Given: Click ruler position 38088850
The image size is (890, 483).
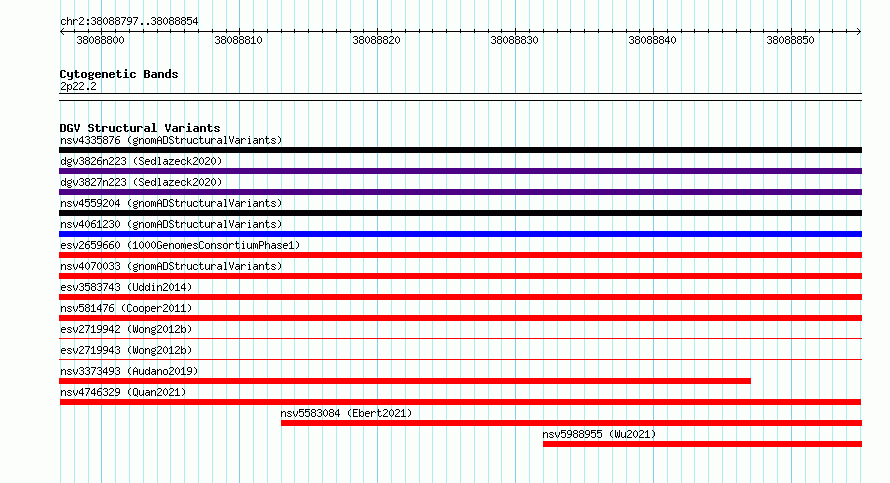Looking at the screenshot, I should pyautogui.click(x=790, y=40).
